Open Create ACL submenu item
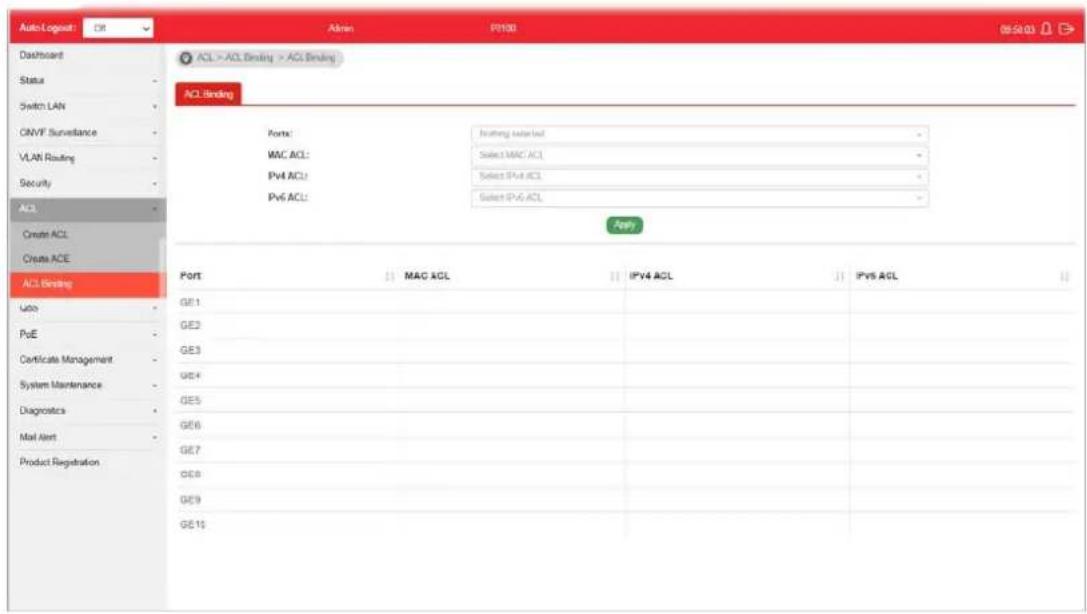The height and width of the screenshot is (614, 1087). click(x=46, y=235)
